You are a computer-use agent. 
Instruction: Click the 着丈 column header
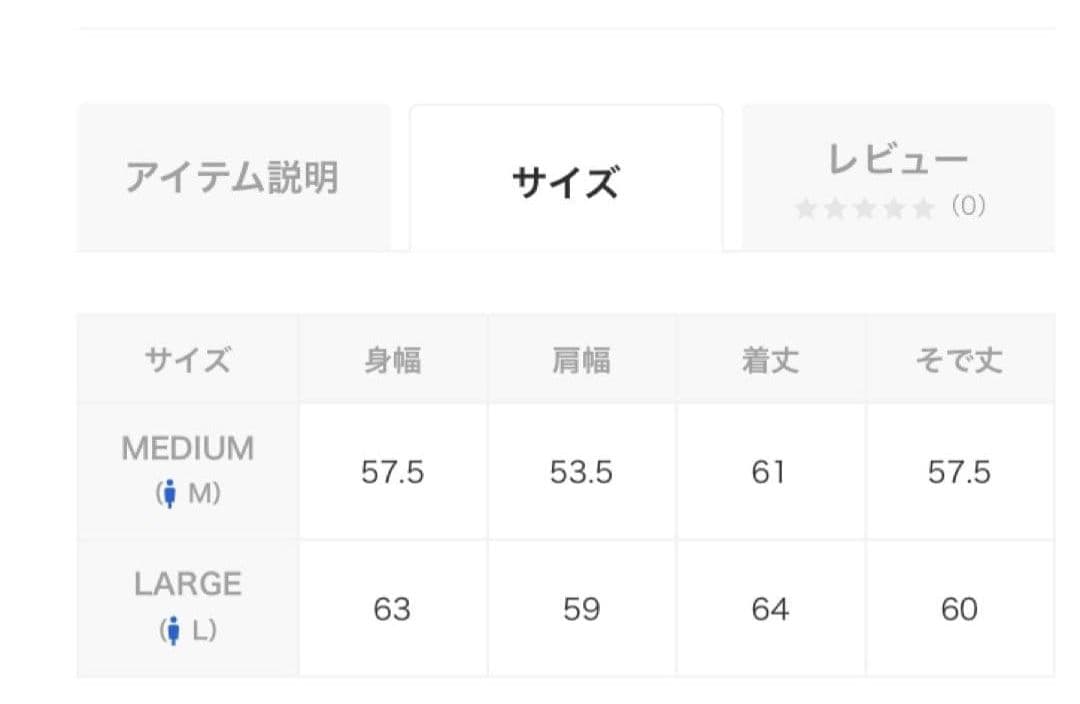click(x=771, y=360)
